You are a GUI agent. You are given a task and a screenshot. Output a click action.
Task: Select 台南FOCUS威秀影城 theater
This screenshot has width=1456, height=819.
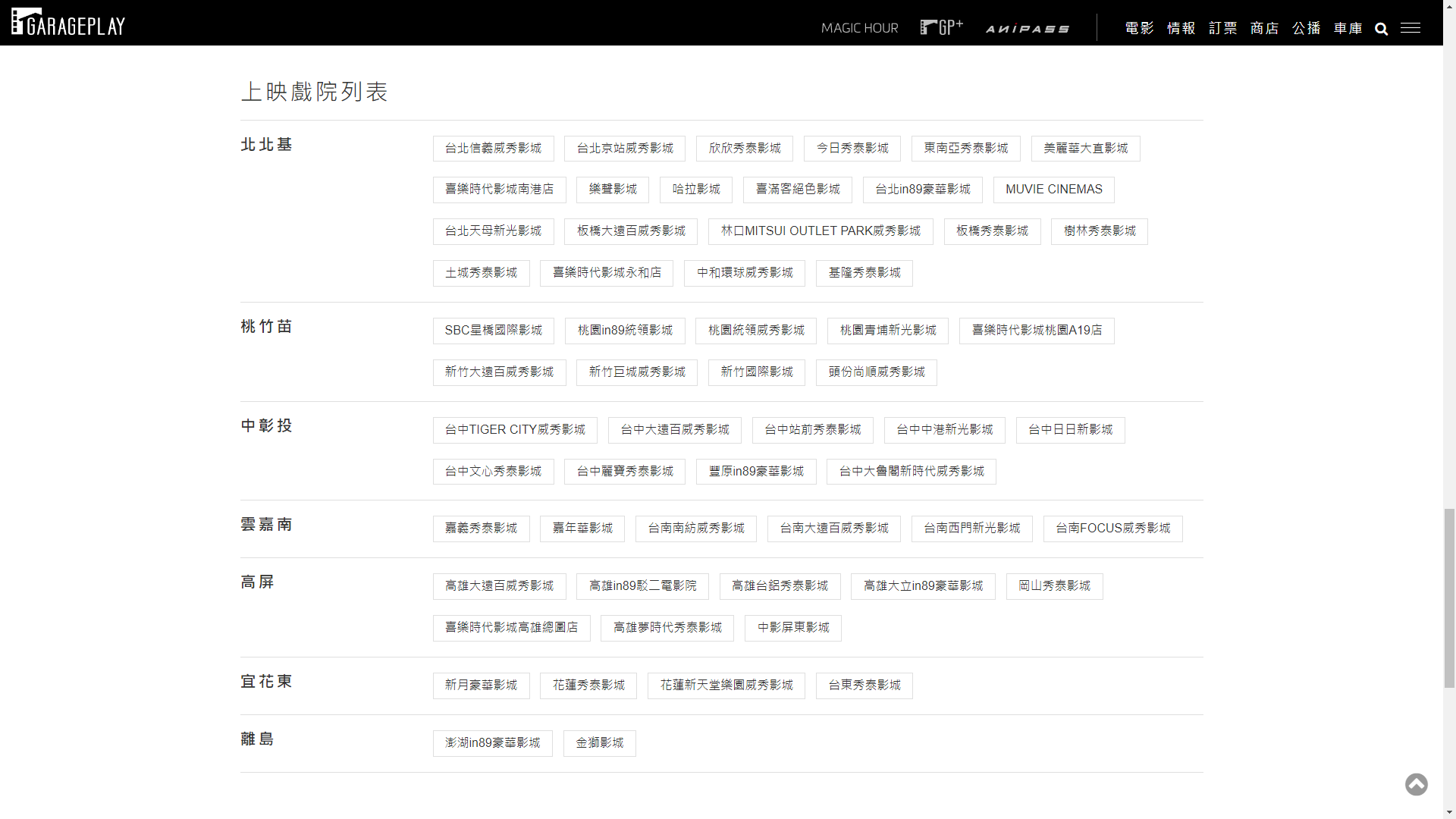coord(1113,529)
